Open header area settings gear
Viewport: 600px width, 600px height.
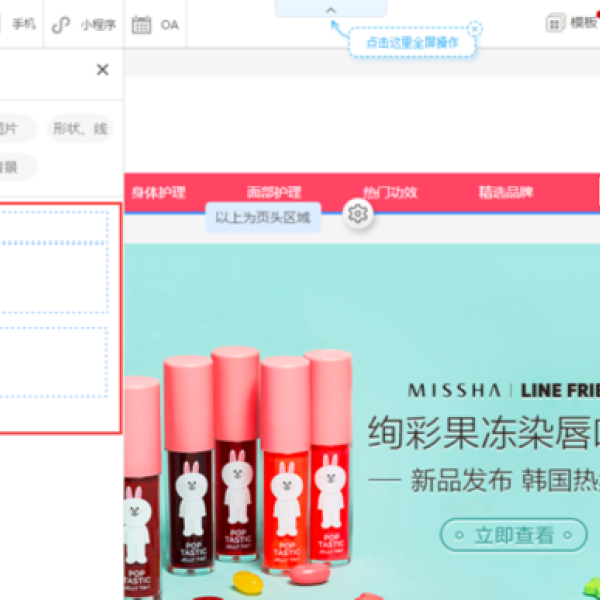coord(359,213)
